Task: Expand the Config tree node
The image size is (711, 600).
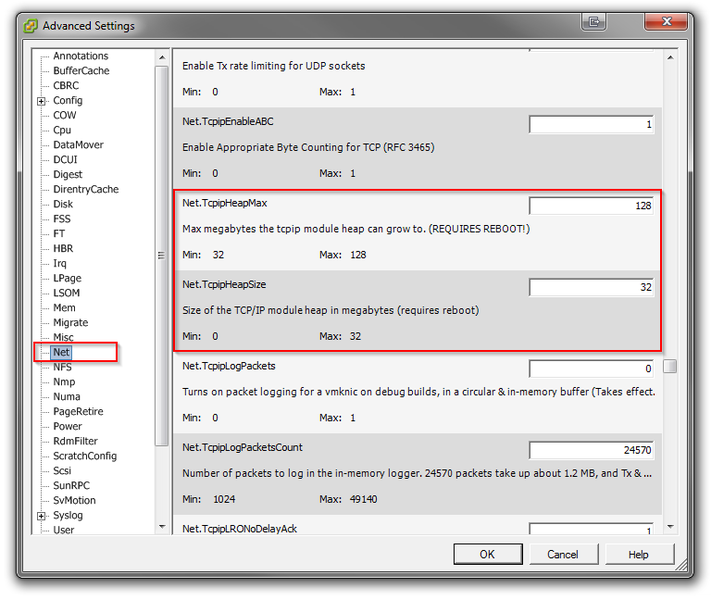Action: coord(41,101)
